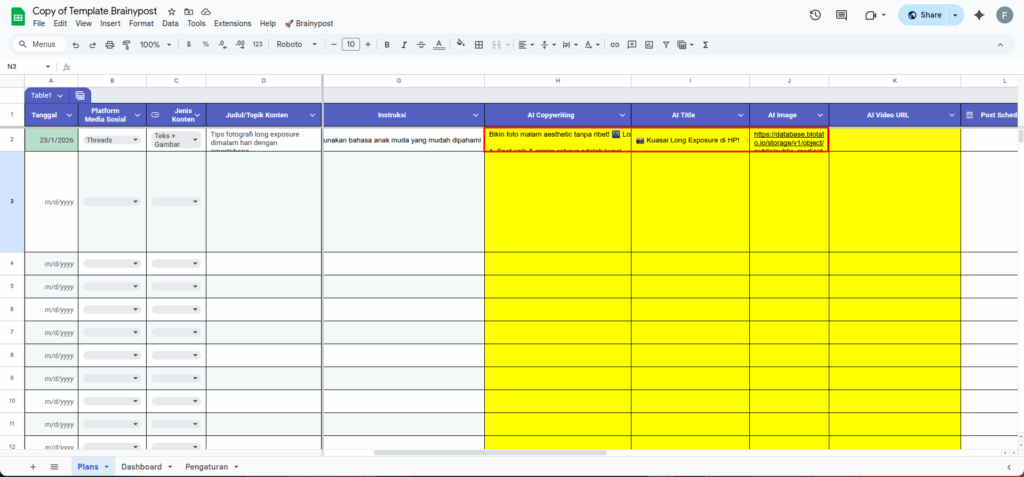Click the Borders icon in toolbar
The width and height of the screenshot is (1024, 477).
click(x=478, y=45)
